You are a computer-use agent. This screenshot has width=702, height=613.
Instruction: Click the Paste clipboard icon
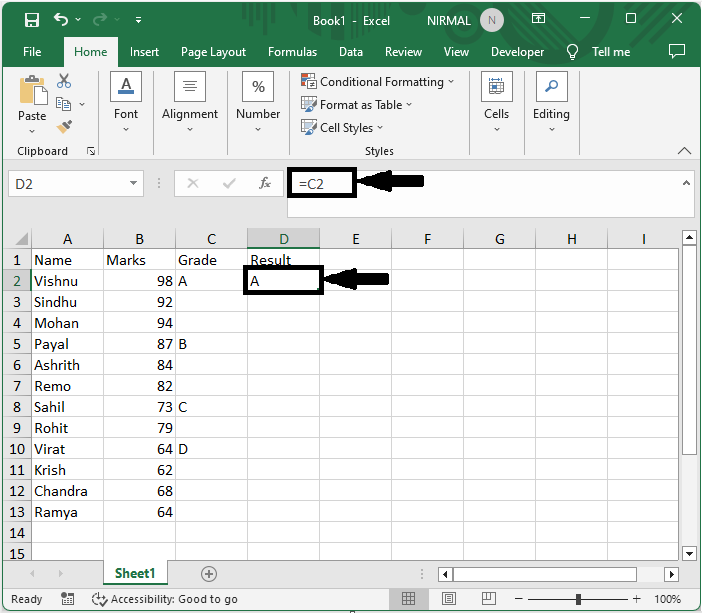tap(32, 91)
